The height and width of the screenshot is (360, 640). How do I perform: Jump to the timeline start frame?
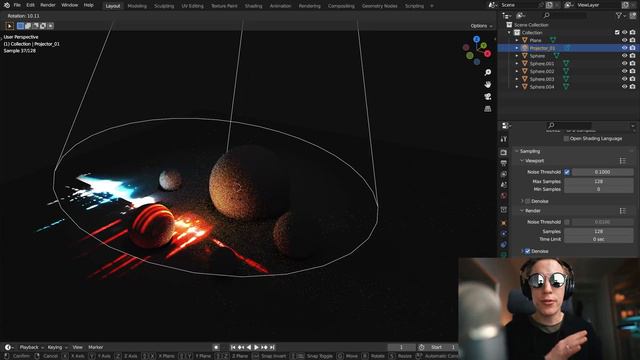(x=233, y=347)
